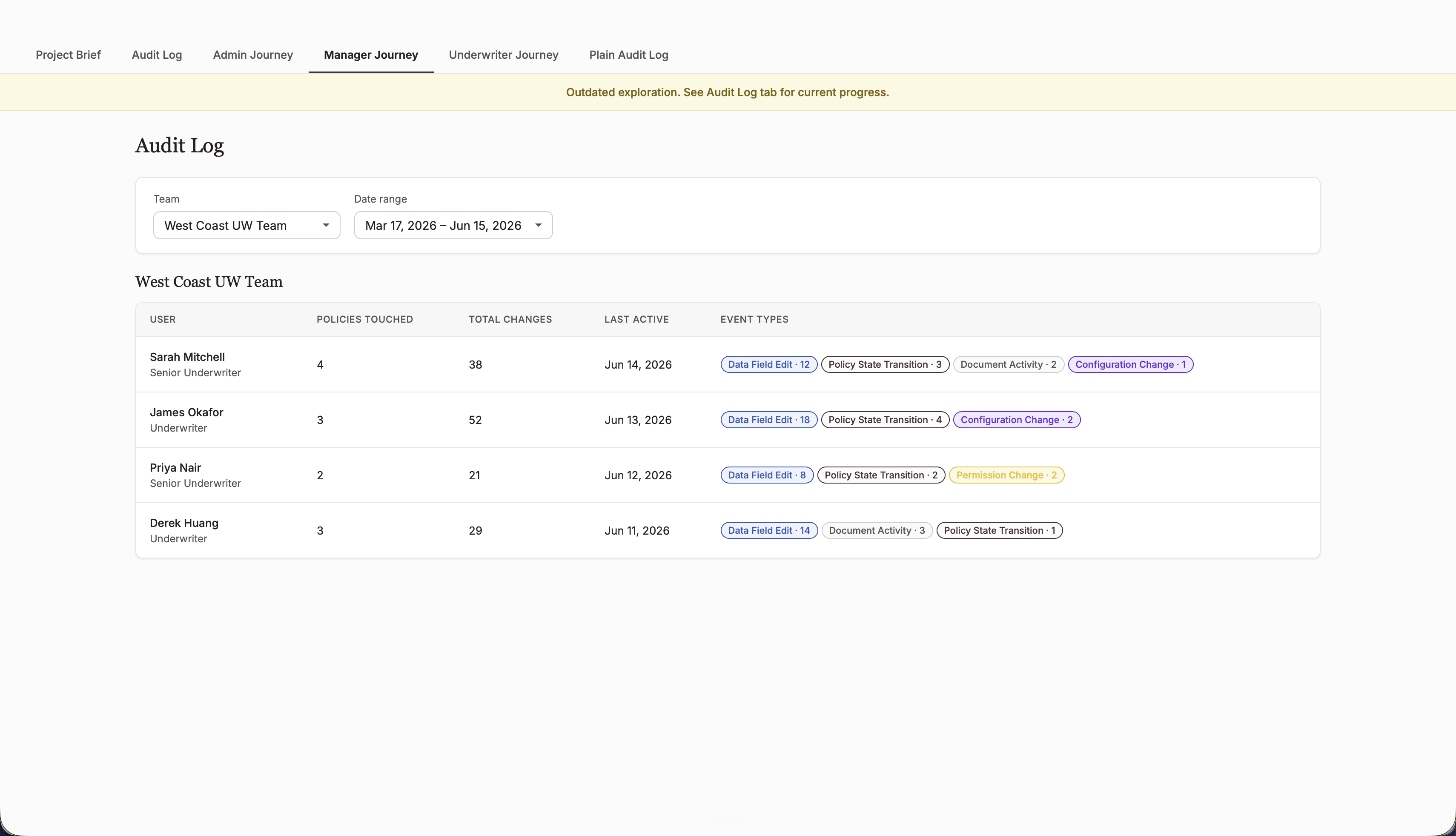Screen dimensions: 1456x836
Task: Click the Team dropdown arrow icon
Action: click(326, 225)
